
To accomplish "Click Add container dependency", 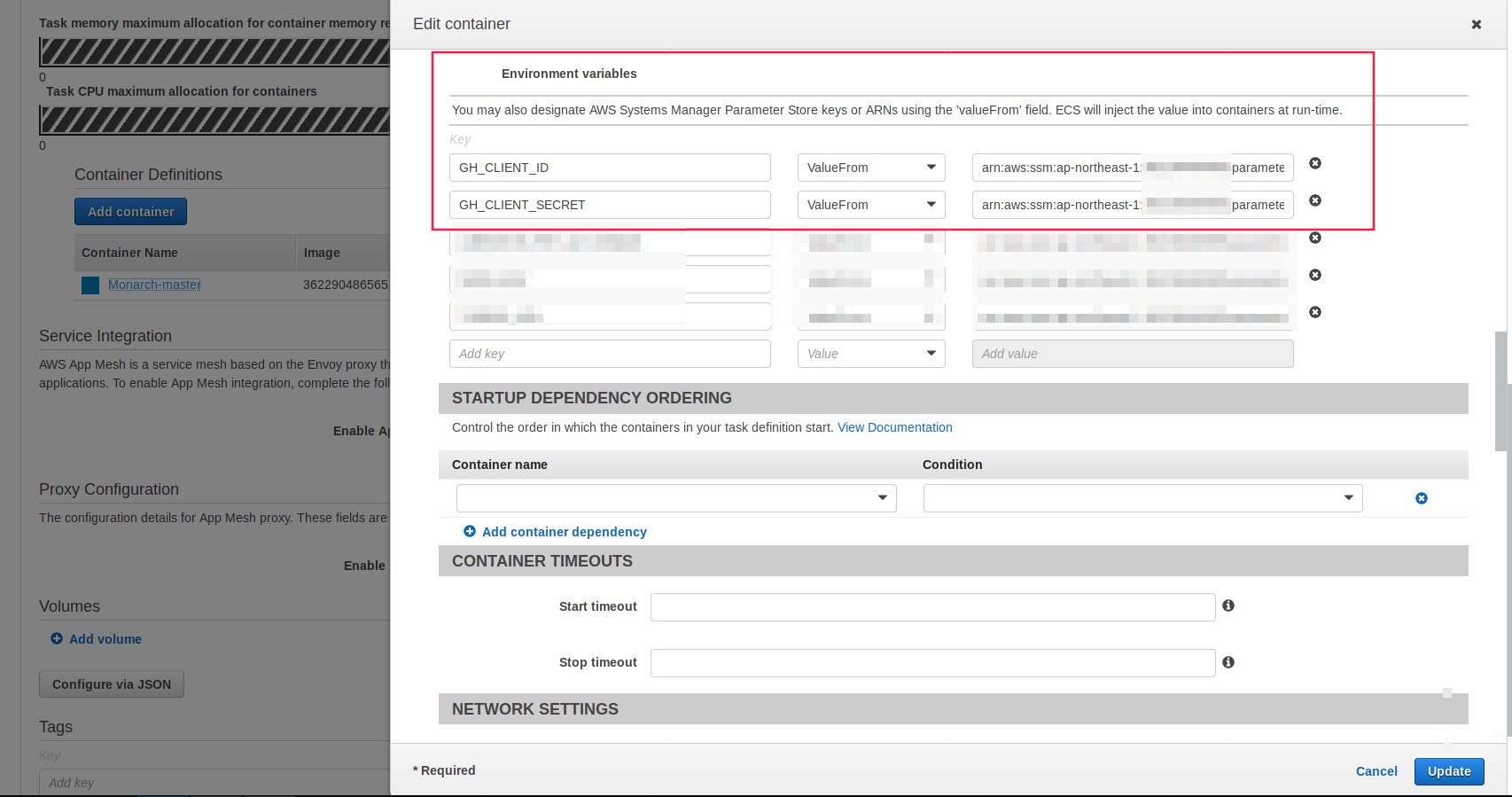I will click(x=564, y=532).
